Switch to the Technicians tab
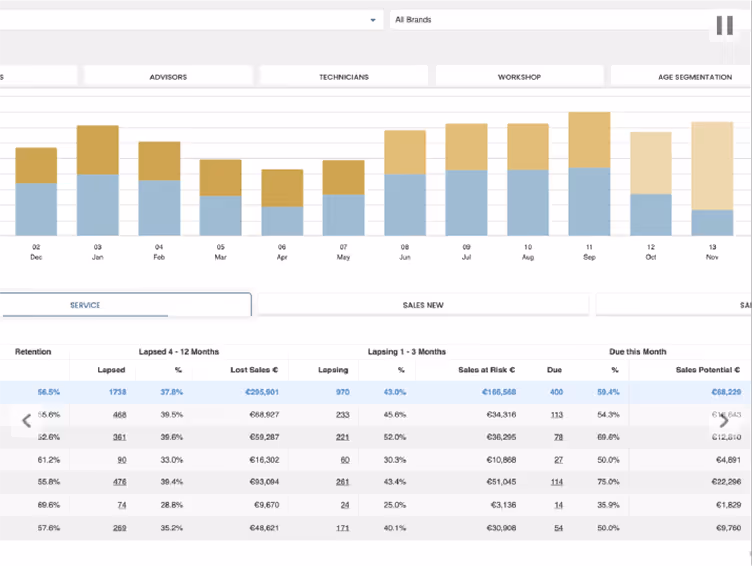752x566 pixels. 344,77
